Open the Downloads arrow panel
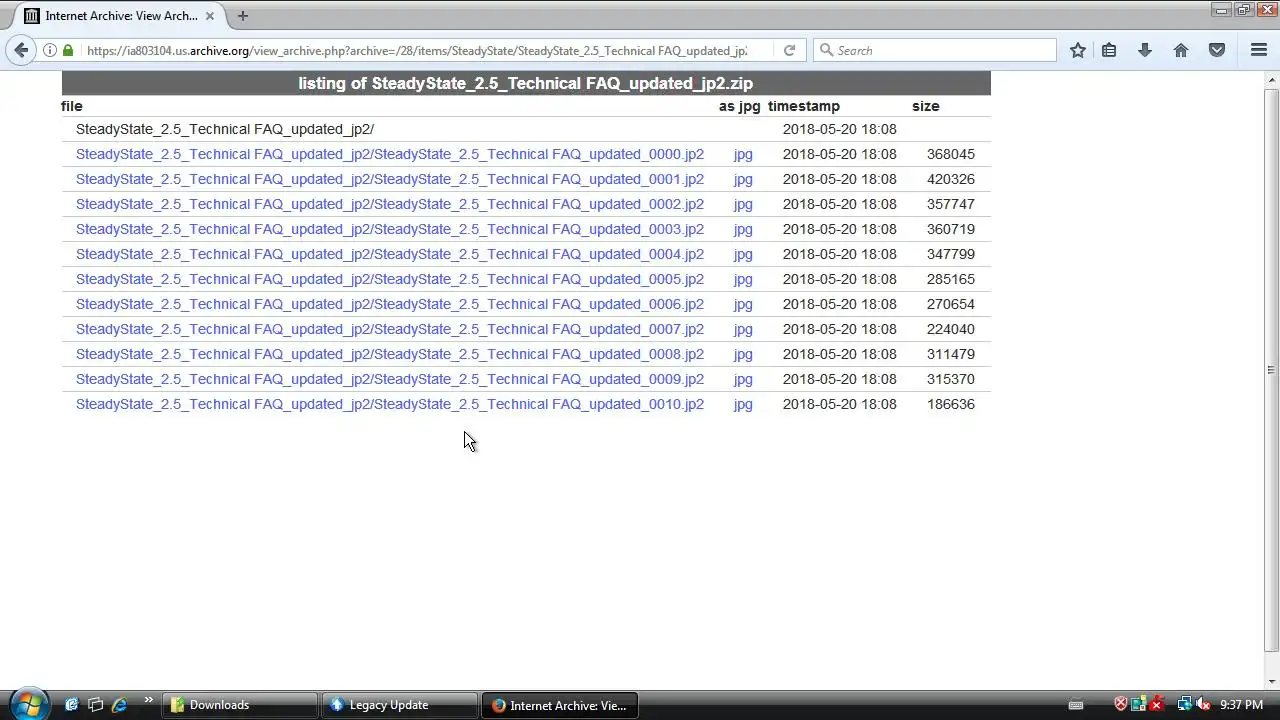1280x720 pixels. point(1145,50)
